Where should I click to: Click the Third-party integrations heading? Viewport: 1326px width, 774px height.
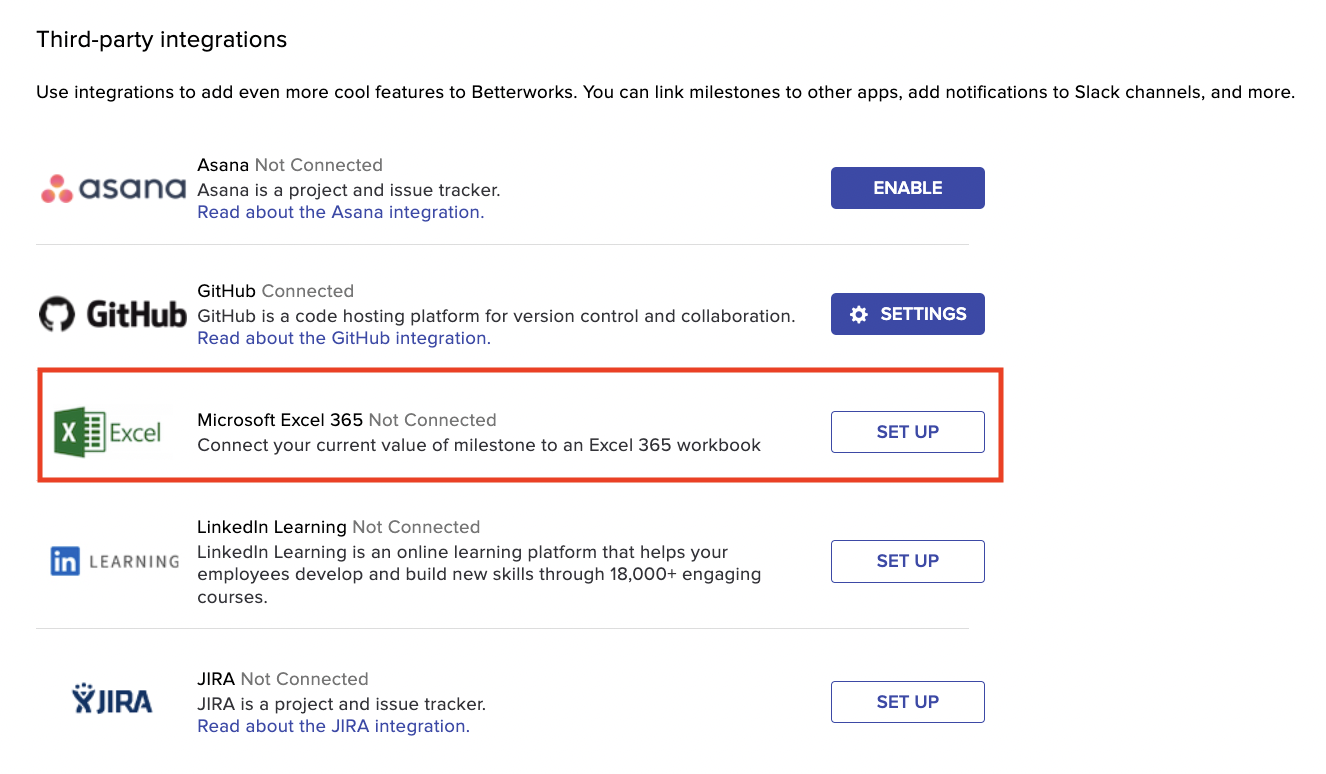pyautogui.click(x=161, y=39)
